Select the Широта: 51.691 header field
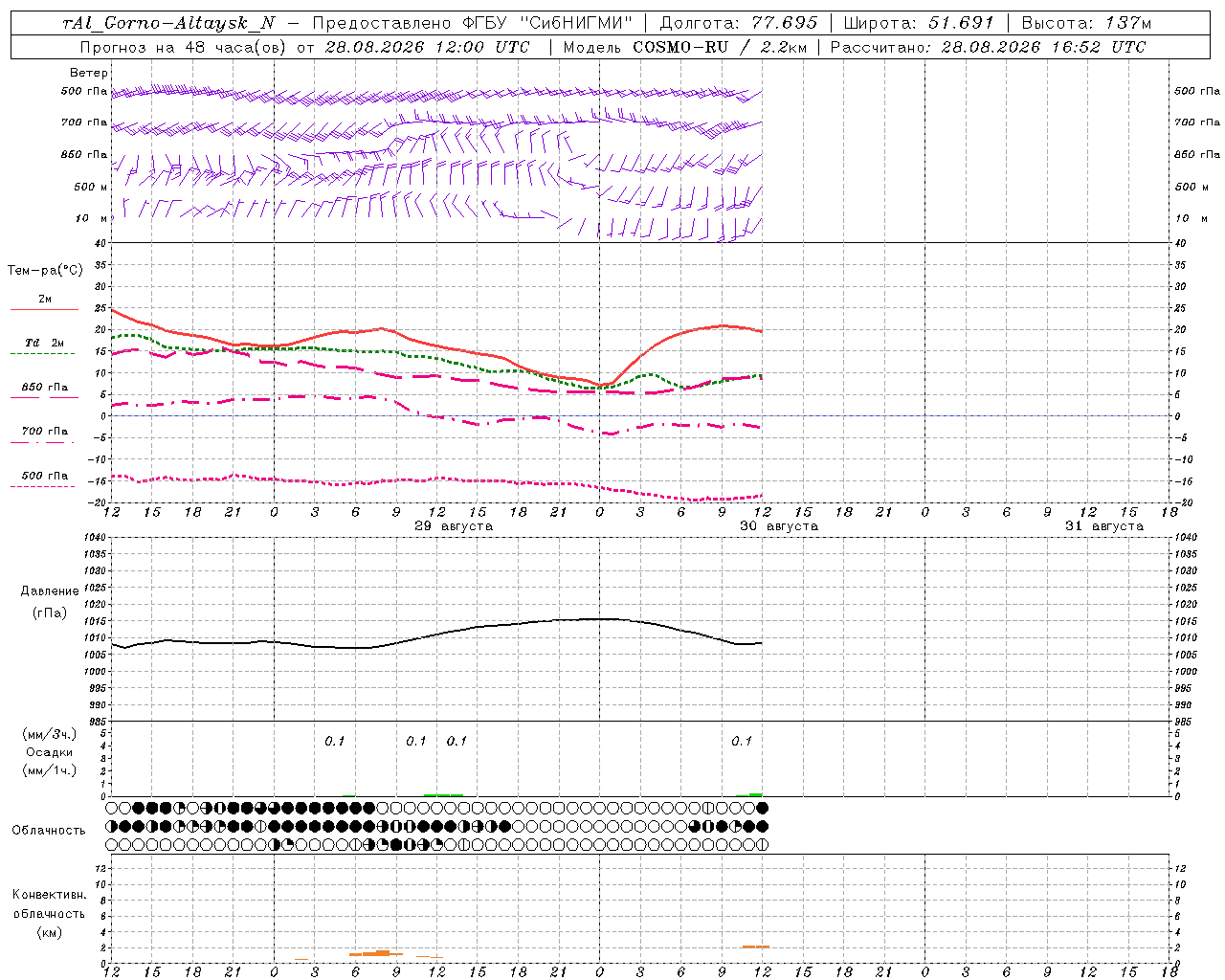 point(919,23)
